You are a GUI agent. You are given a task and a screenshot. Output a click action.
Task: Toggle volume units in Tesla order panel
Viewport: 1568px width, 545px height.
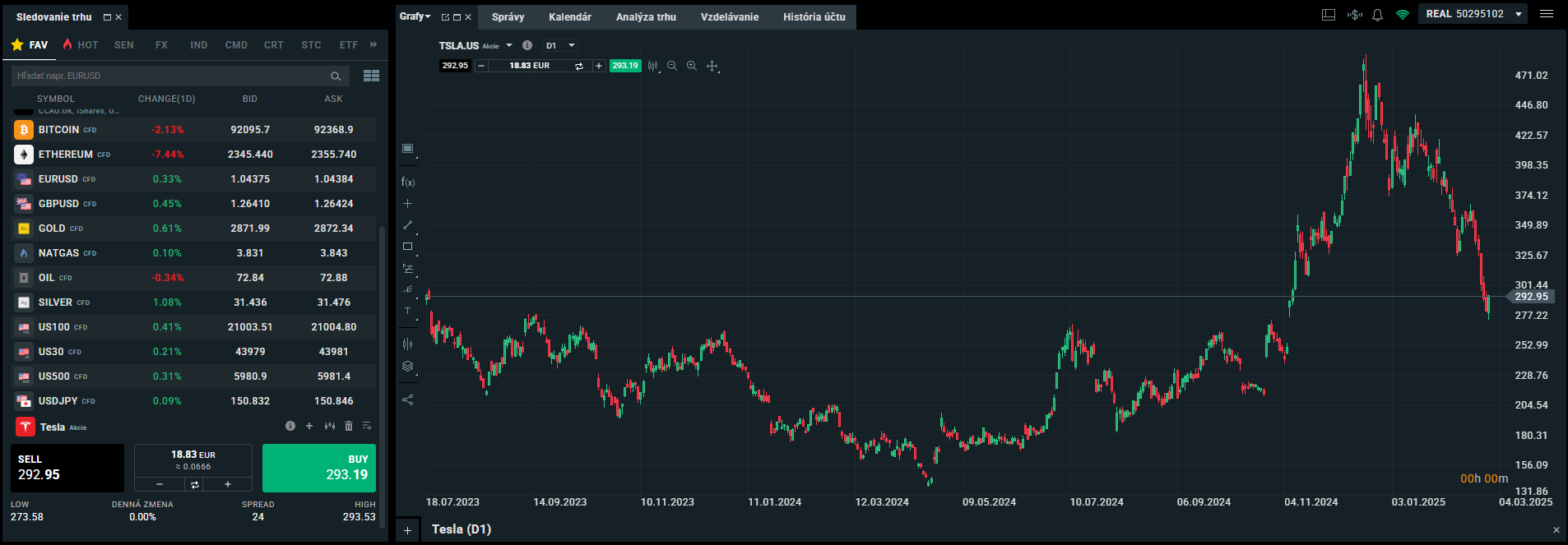click(x=195, y=484)
